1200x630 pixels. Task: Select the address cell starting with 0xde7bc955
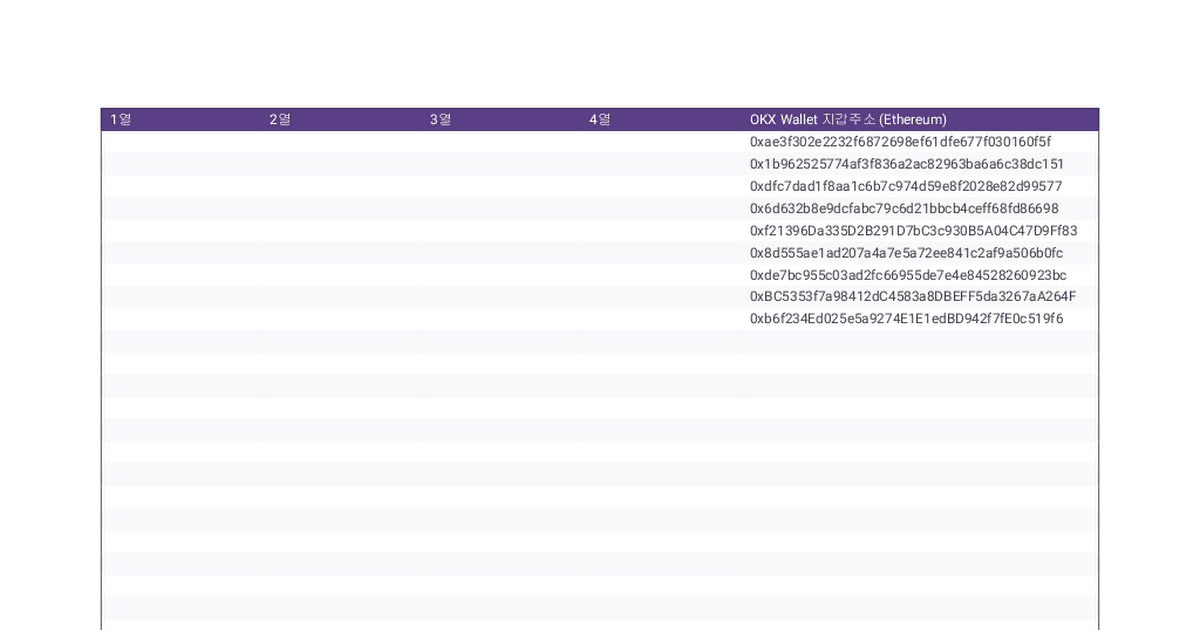click(908, 275)
